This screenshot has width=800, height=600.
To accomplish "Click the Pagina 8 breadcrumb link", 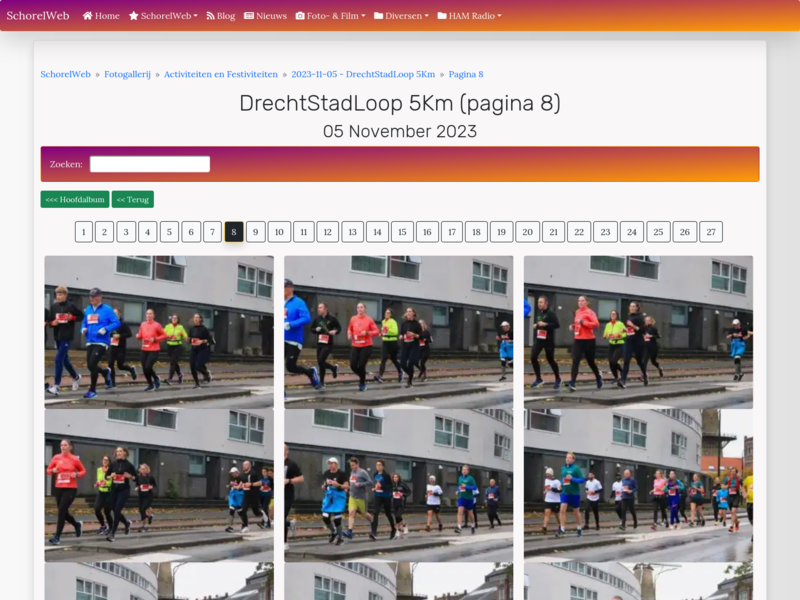I will (466, 74).
